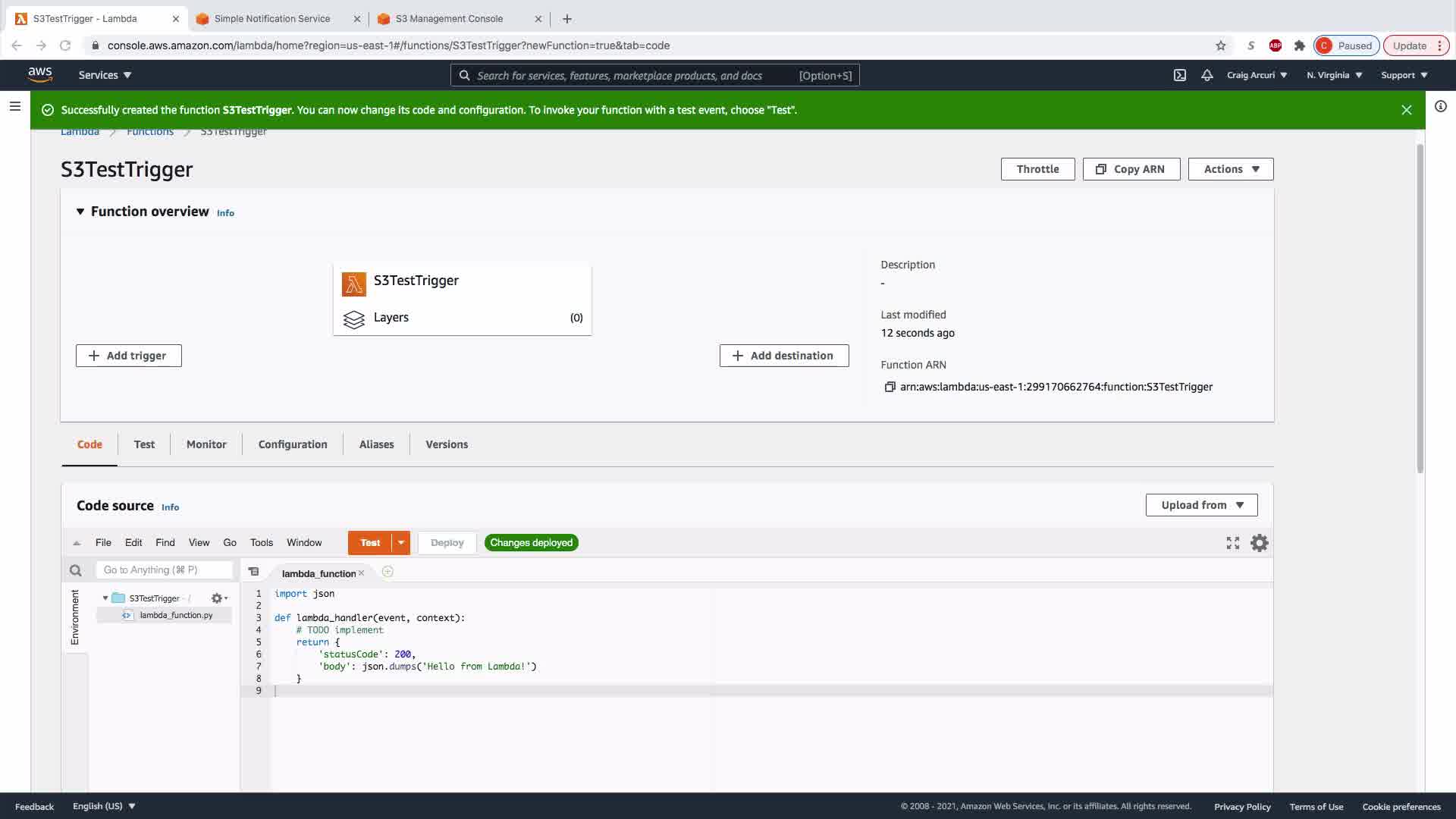The image size is (1456, 819).
Task: Click the notifications bell icon
Action: (1207, 75)
